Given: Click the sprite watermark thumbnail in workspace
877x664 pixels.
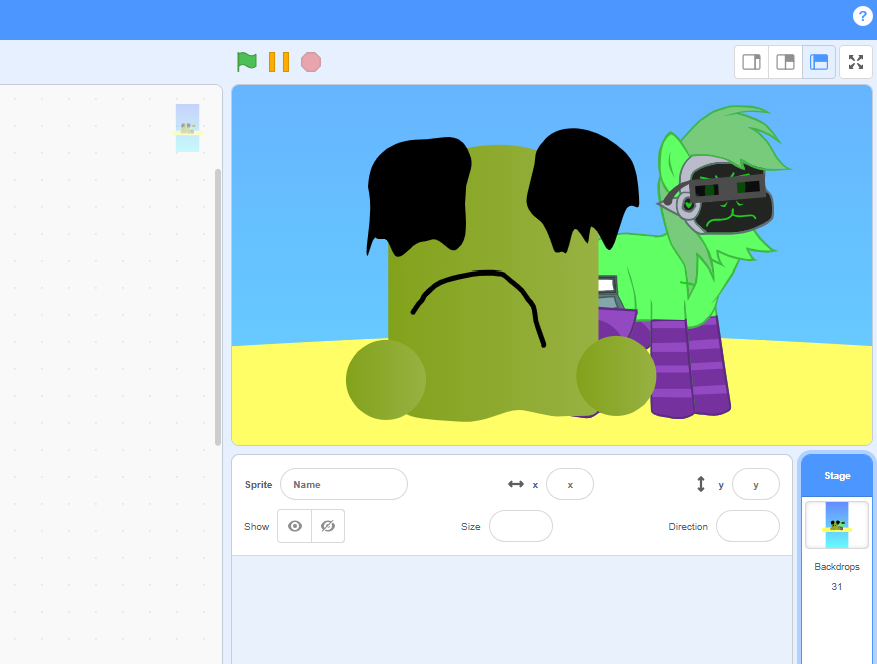Looking at the screenshot, I should pos(187,128).
